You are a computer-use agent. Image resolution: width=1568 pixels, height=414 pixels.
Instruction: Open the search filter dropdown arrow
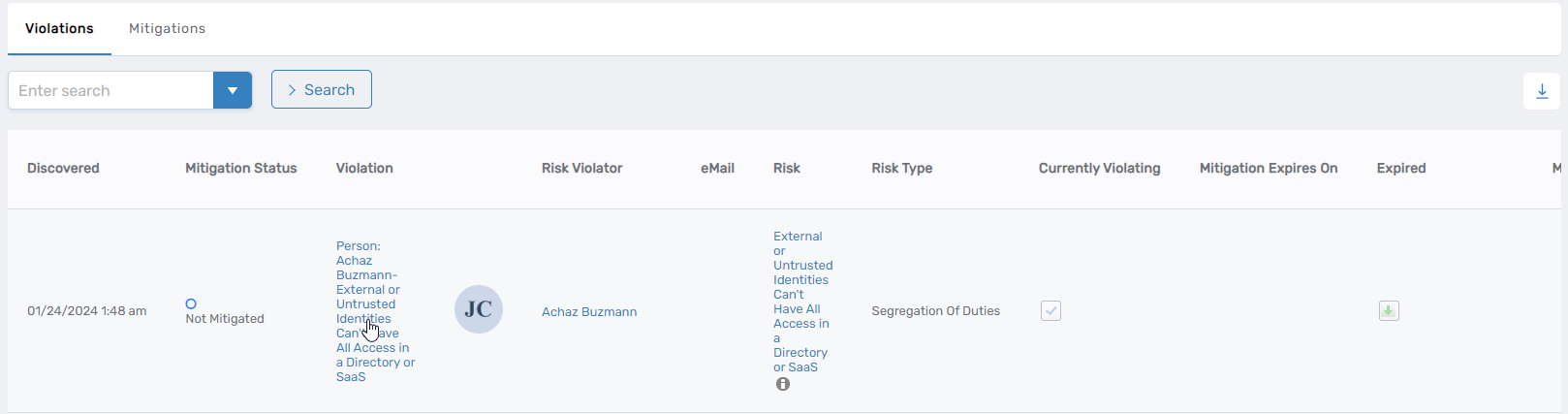click(233, 90)
